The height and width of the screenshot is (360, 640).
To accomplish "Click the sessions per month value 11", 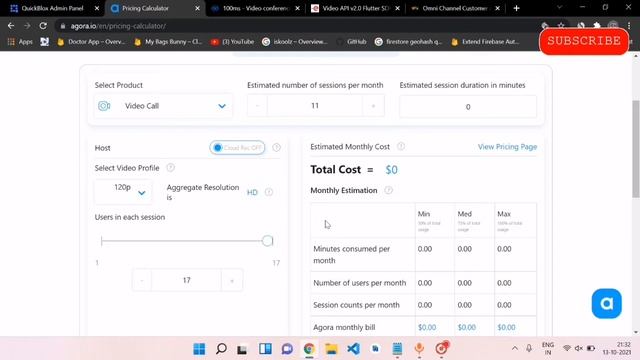I will tap(315, 106).
